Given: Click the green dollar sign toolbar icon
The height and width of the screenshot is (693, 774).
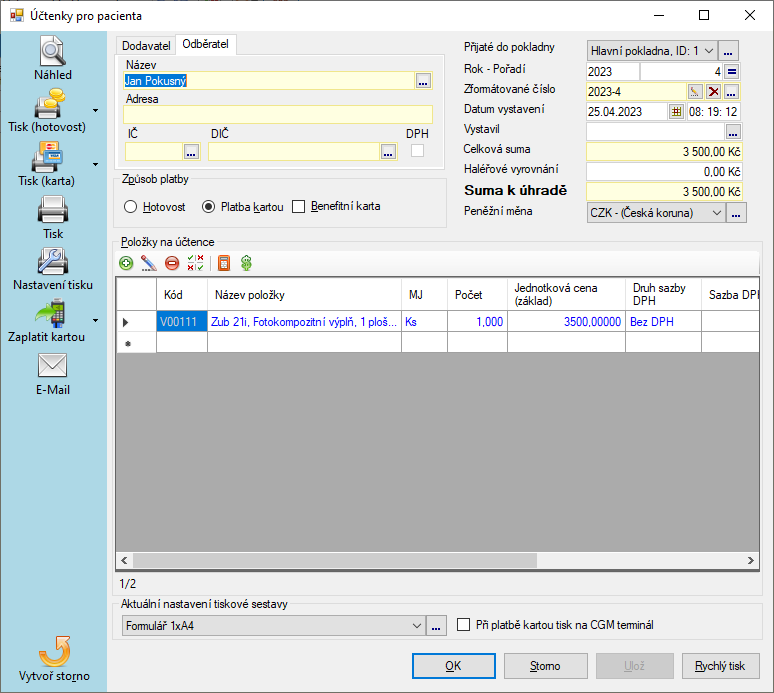Looking at the screenshot, I should (x=246, y=263).
